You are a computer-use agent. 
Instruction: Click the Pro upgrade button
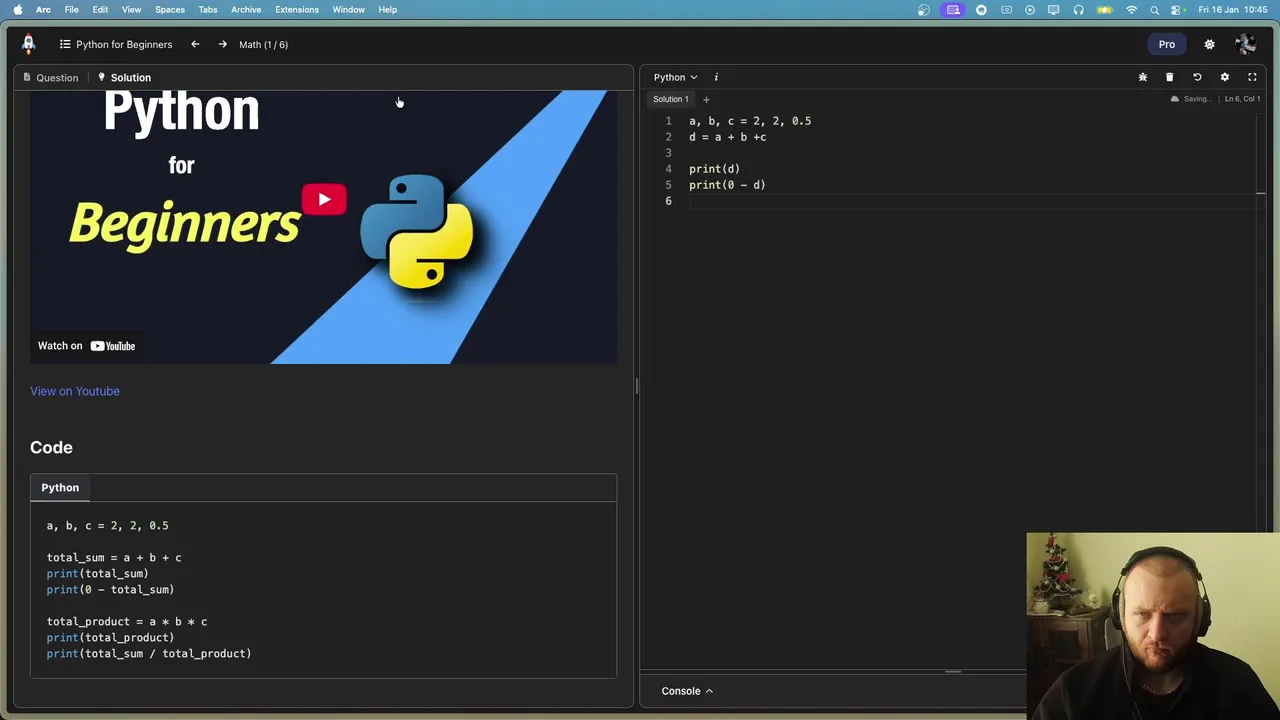pos(1167,44)
